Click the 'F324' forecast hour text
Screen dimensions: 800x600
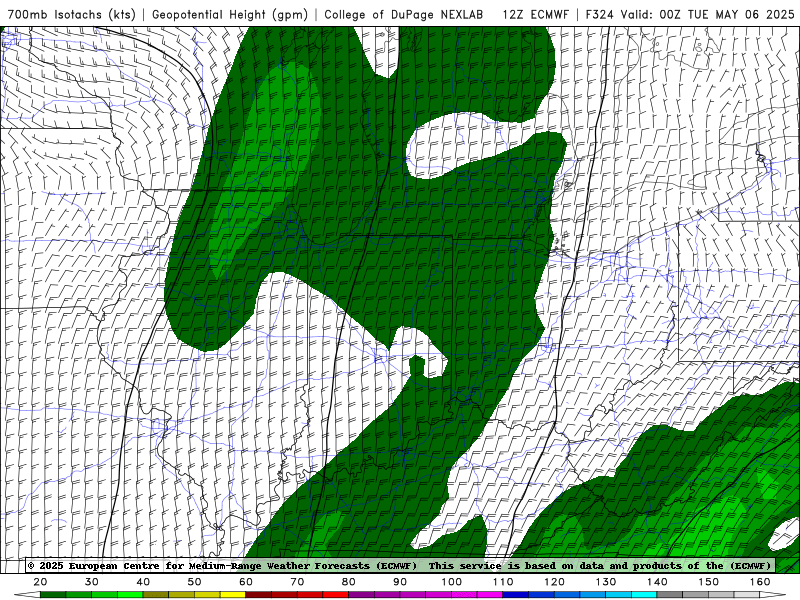(599, 15)
